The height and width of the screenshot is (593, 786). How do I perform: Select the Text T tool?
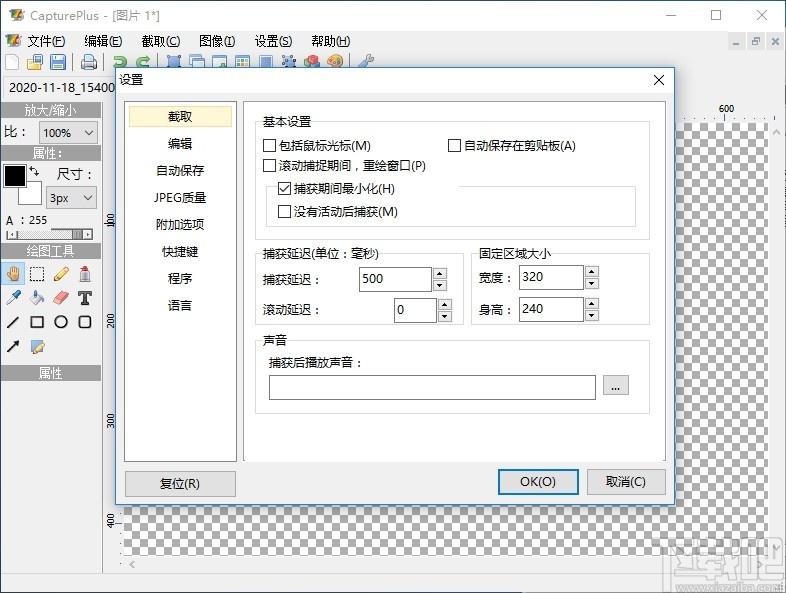coord(85,298)
